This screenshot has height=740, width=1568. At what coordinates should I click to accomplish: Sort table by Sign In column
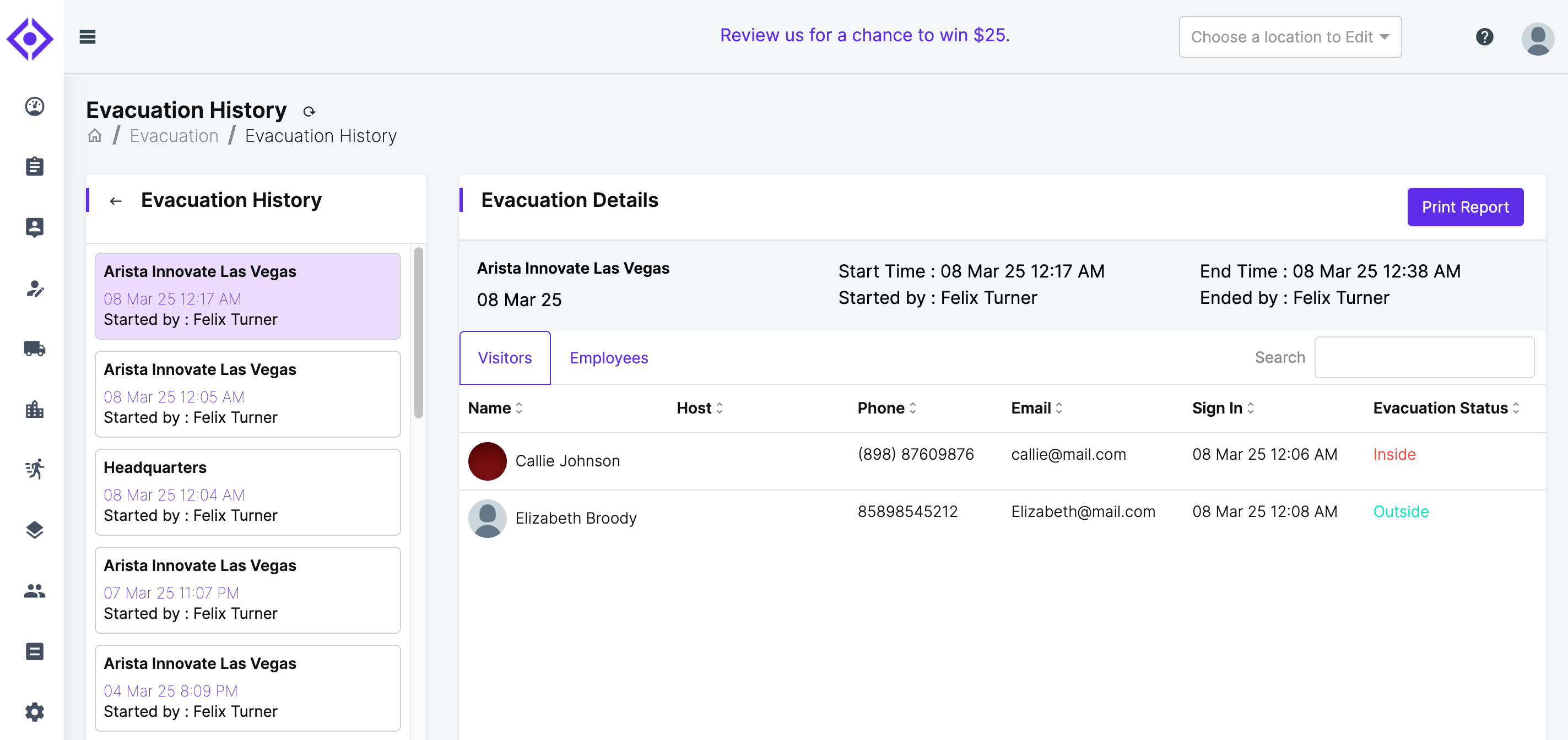(1222, 408)
